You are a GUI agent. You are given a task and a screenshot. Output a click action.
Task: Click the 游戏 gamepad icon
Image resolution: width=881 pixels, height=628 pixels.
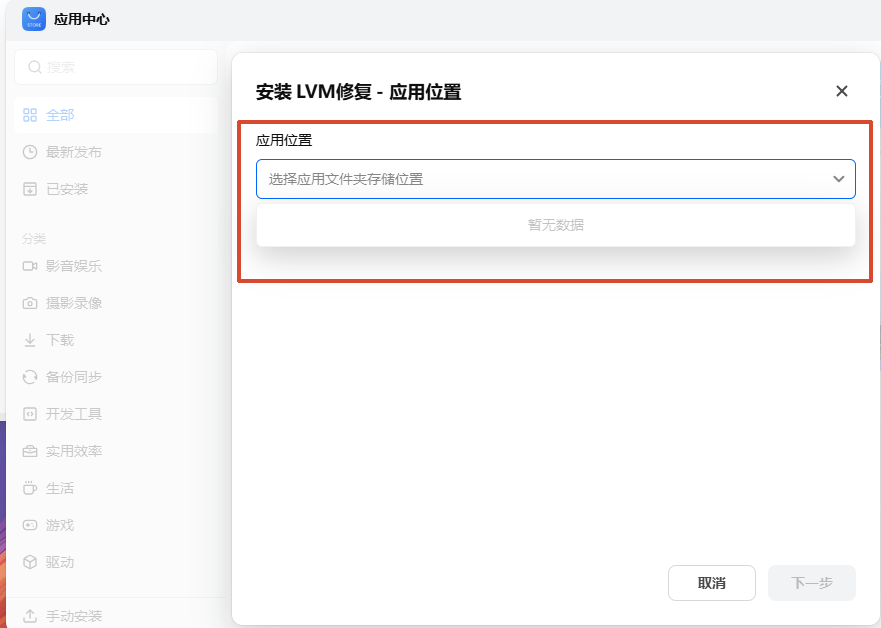tap(30, 525)
